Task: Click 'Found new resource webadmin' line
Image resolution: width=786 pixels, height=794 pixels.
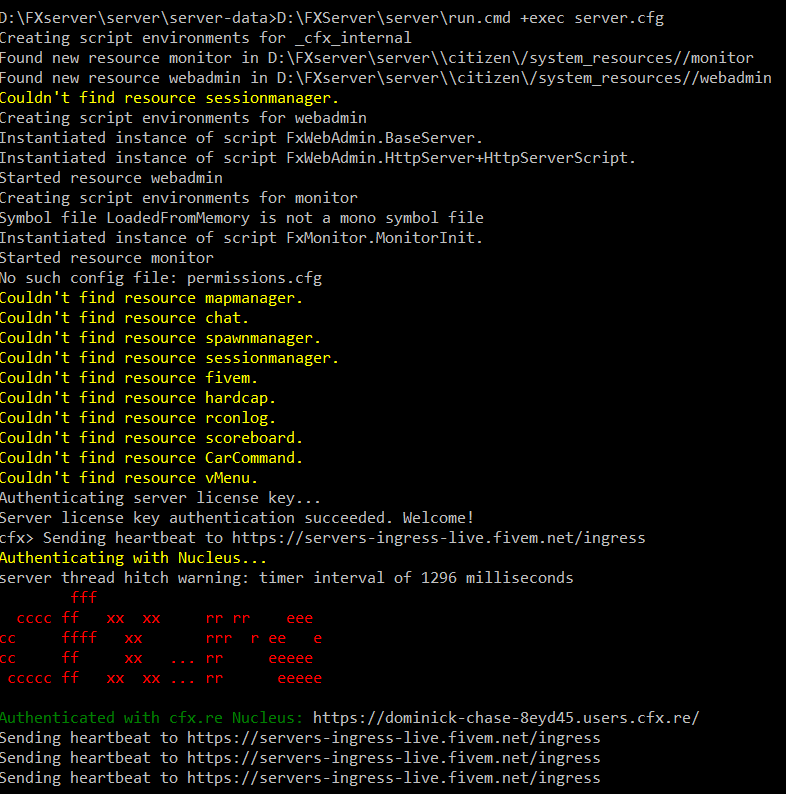Action: coord(385,78)
